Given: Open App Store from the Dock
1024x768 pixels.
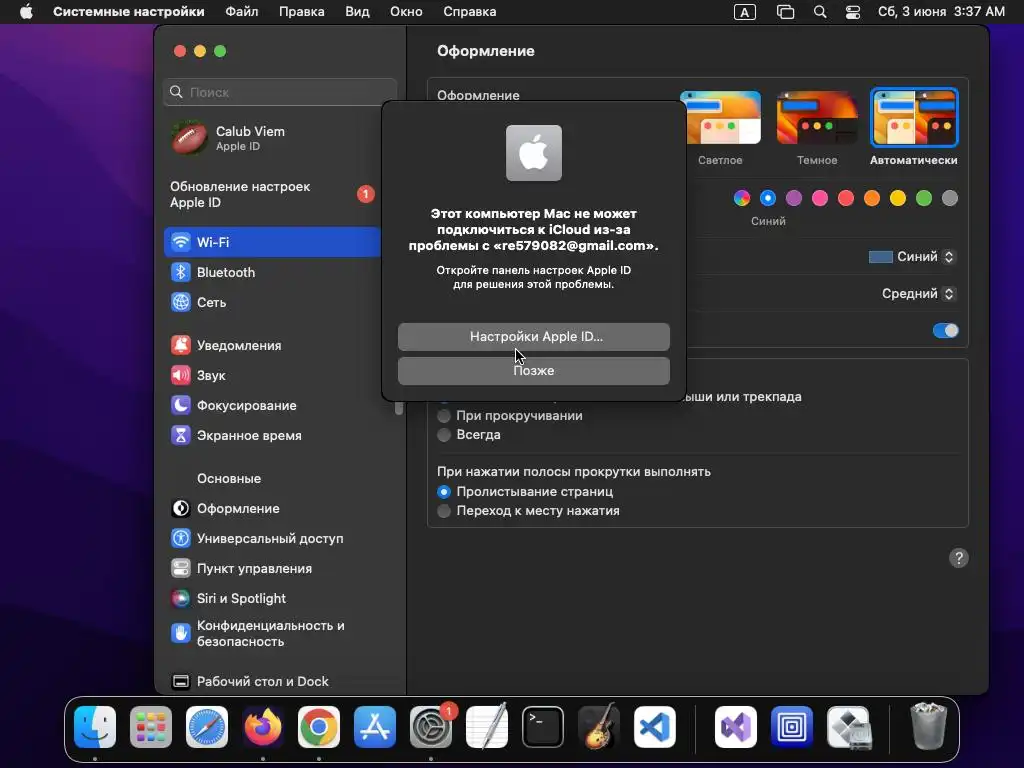Looking at the screenshot, I should pyautogui.click(x=375, y=727).
